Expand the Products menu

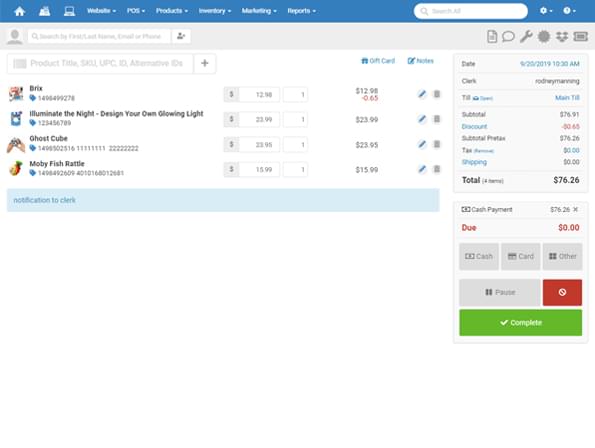[172, 11]
